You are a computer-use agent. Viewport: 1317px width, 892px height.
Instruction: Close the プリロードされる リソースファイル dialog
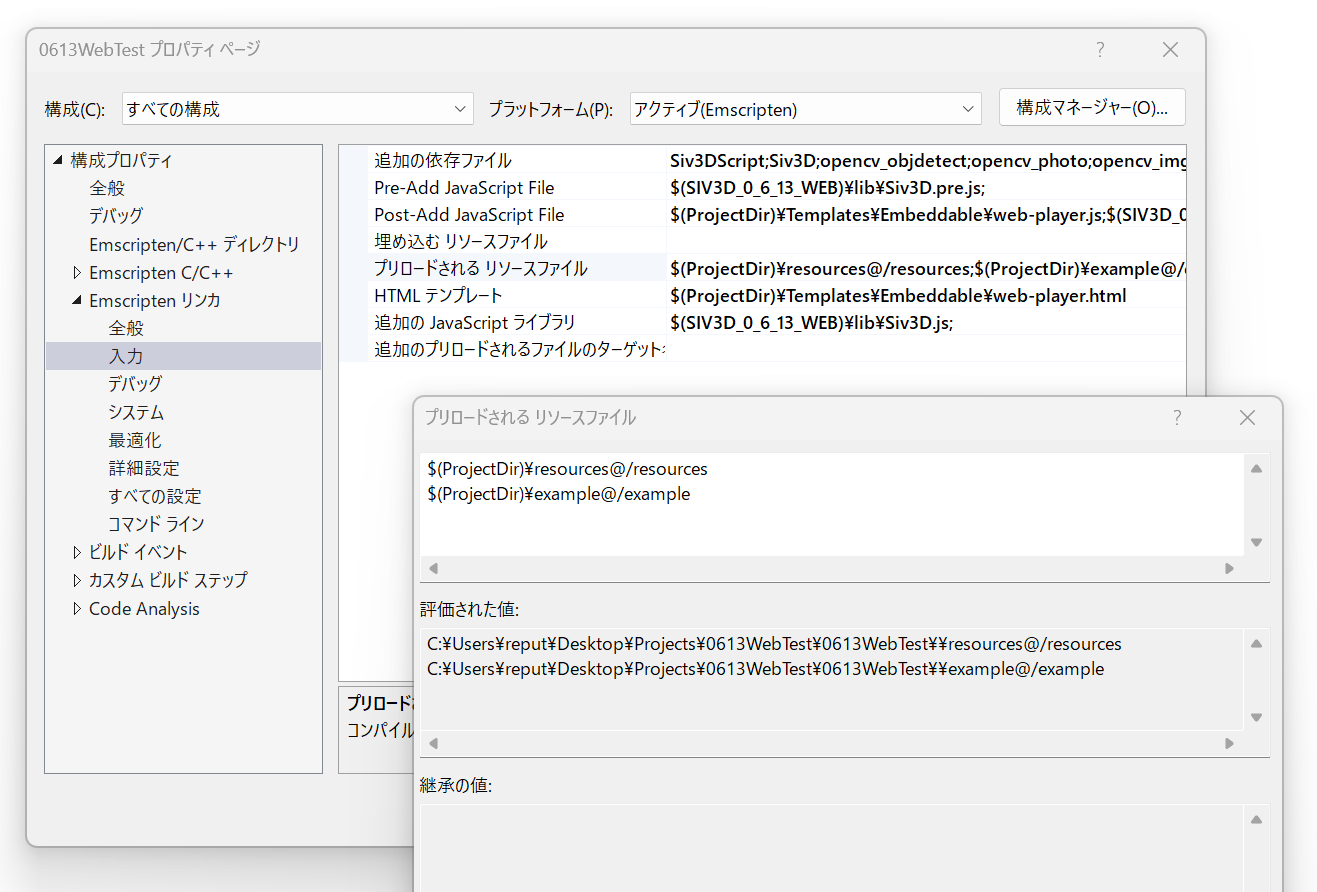[1247, 418]
